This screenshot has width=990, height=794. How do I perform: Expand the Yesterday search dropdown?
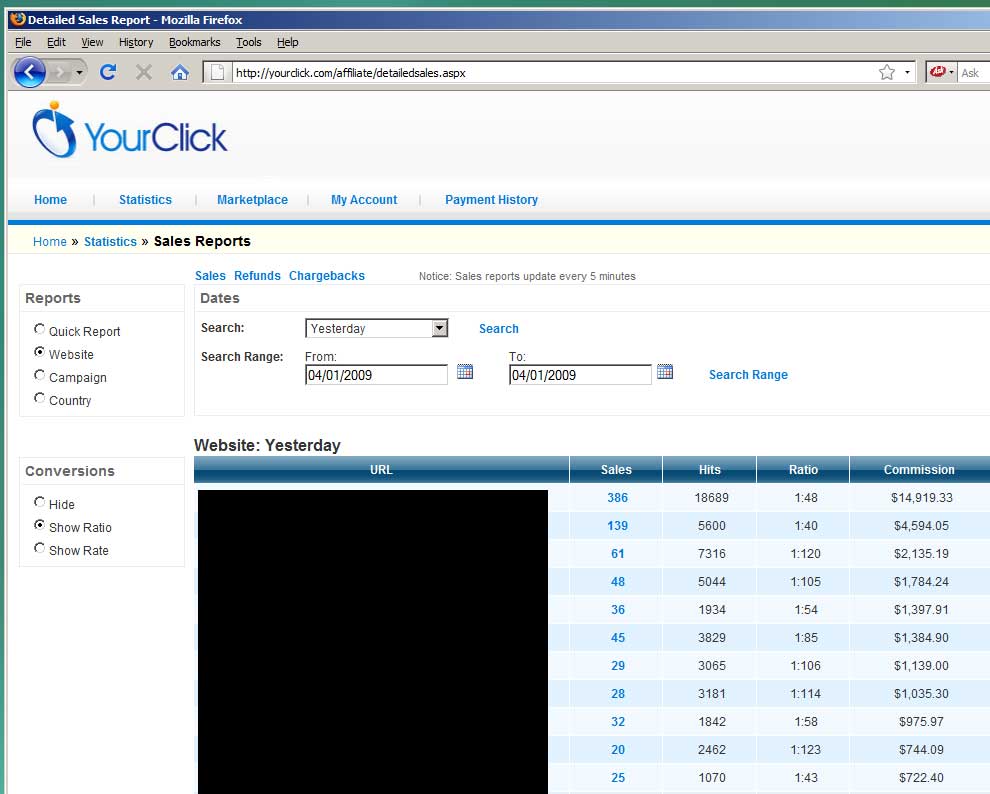point(439,328)
